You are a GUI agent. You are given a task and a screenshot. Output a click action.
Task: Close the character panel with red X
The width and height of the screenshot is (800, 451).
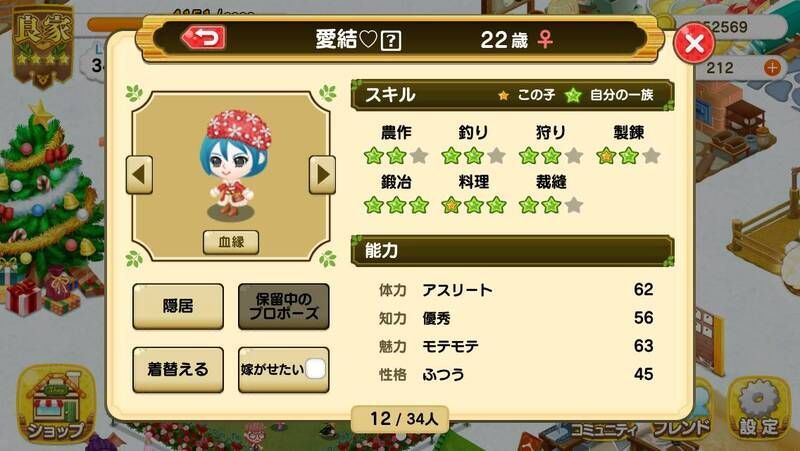coord(694,44)
